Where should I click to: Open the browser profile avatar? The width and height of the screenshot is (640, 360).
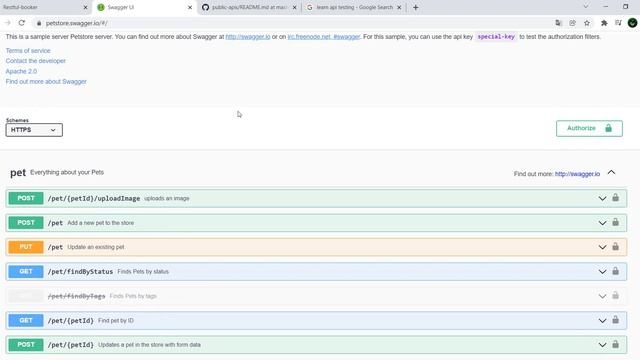pyautogui.click(x=632, y=23)
